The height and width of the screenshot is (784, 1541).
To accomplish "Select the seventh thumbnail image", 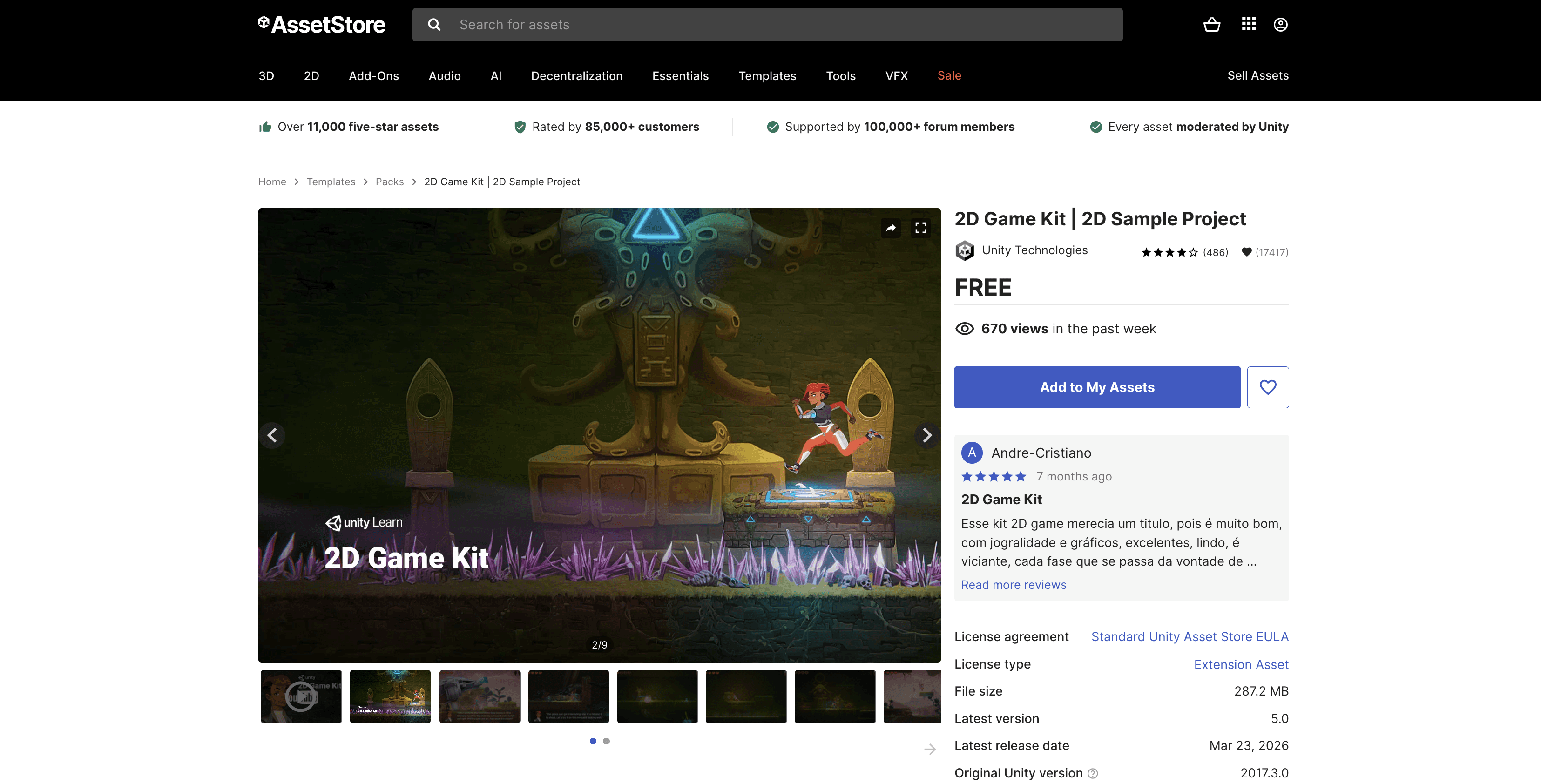I will [835, 696].
